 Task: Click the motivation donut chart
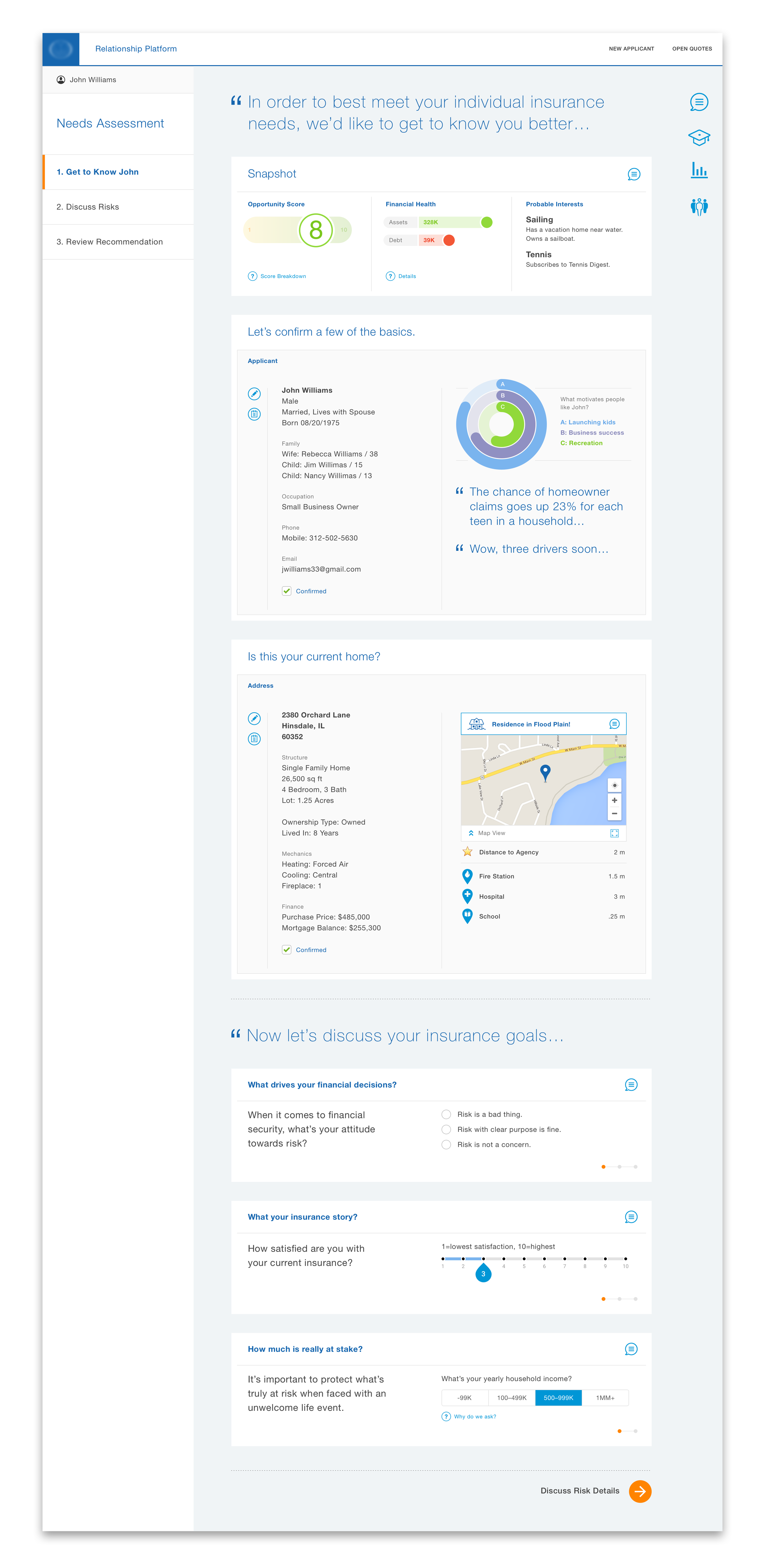point(501,424)
